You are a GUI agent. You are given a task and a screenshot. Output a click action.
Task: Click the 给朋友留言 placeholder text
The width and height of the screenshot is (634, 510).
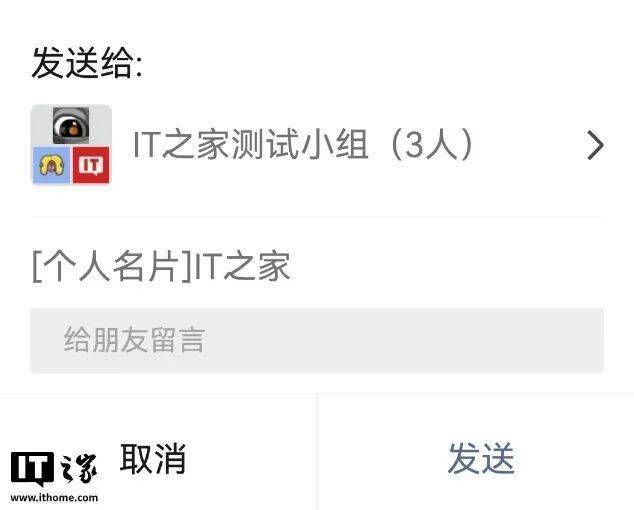pyautogui.click(x=134, y=340)
